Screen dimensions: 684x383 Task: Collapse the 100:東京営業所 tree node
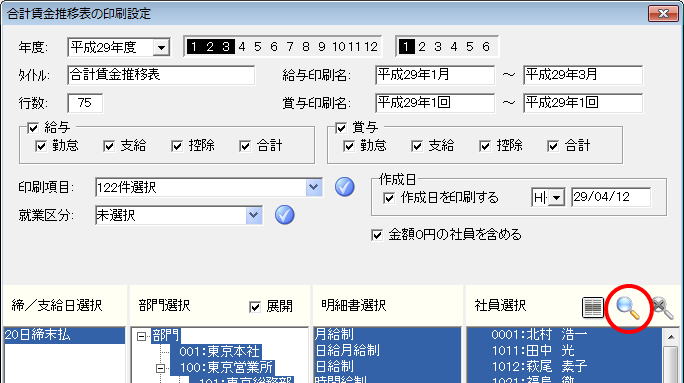[x=161, y=369]
